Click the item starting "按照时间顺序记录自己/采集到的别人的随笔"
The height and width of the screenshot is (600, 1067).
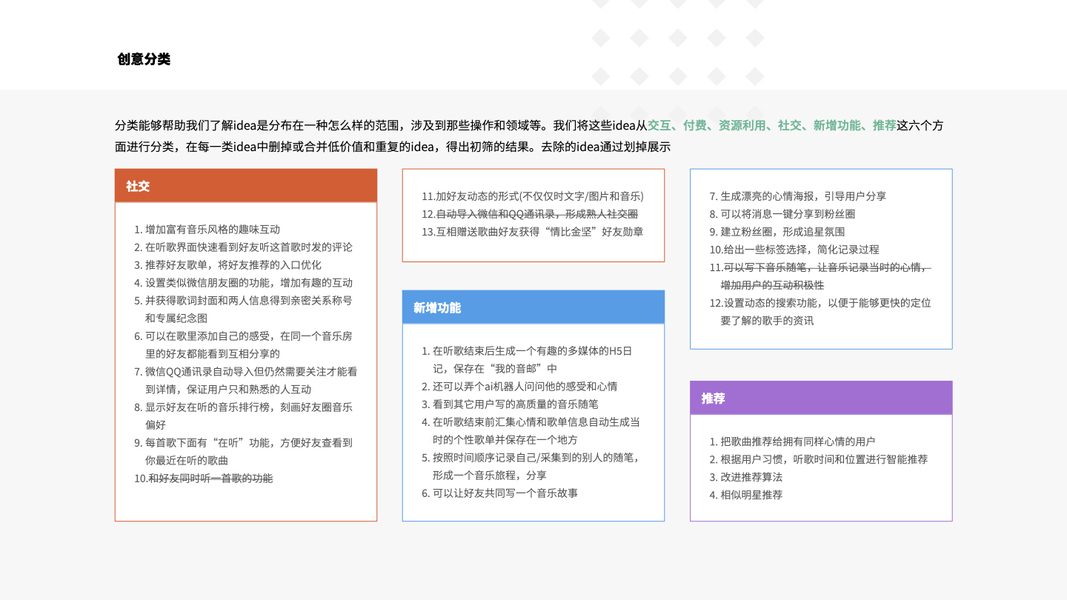click(531, 466)
